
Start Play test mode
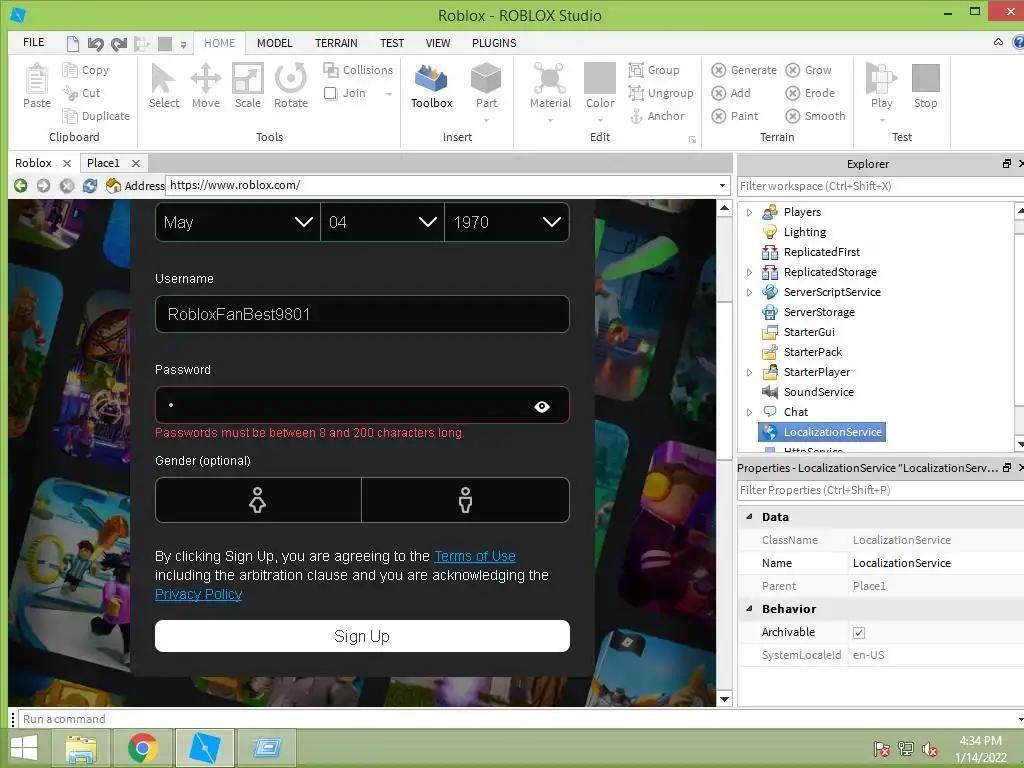[x=881, y=86]
